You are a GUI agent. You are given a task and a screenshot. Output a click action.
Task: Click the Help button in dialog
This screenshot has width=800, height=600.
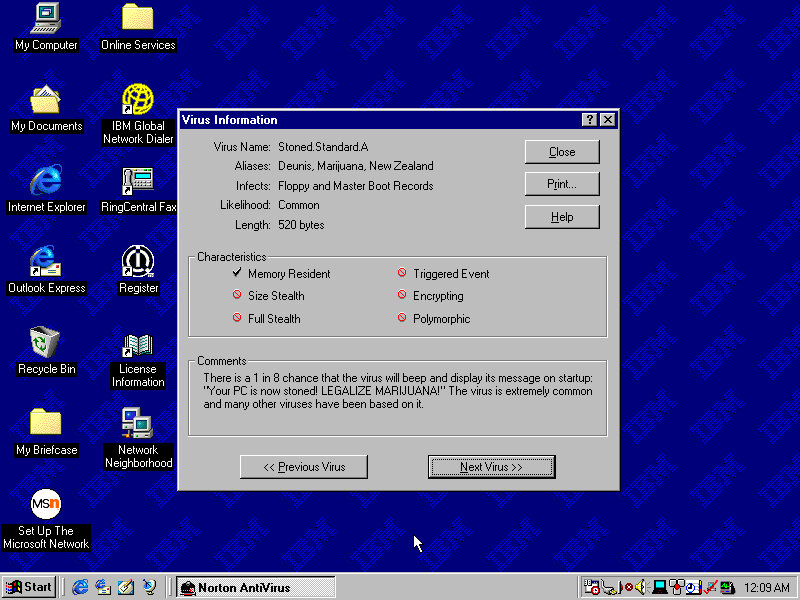tap(562, 217)
